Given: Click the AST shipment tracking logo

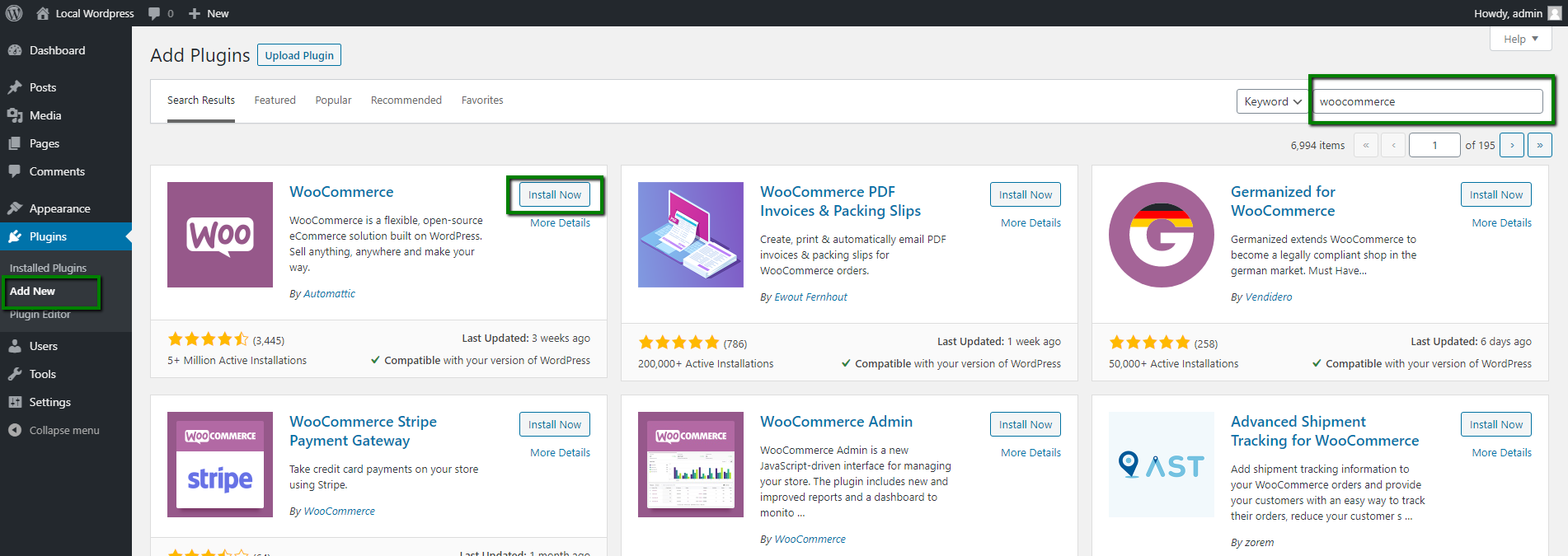Looking at the screenshot, I should coord(1162,465).
